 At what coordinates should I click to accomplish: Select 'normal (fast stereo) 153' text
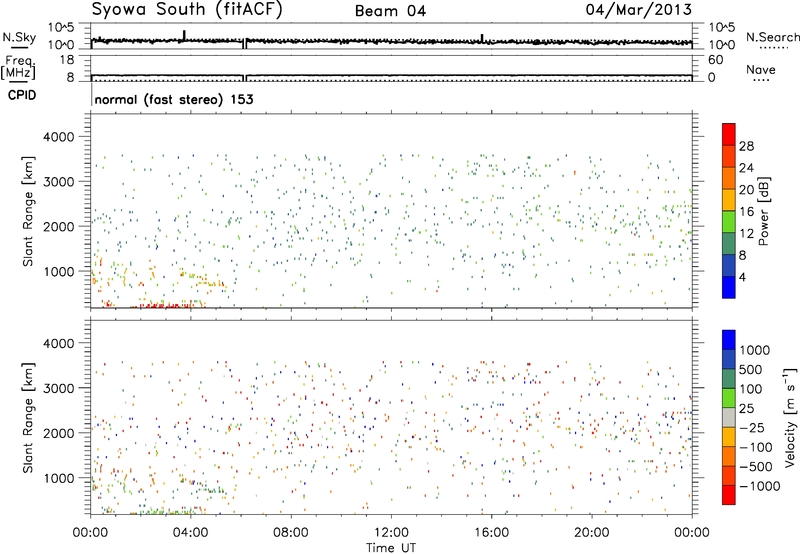tap(174, 99)
